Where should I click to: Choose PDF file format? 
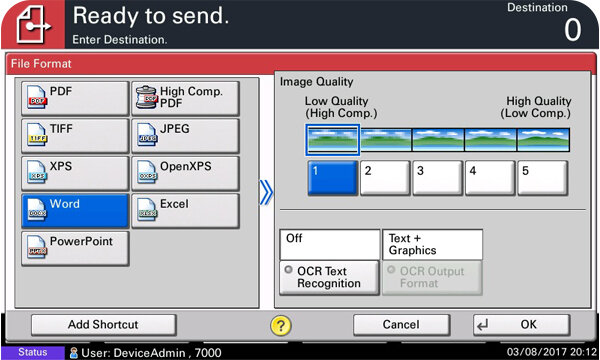tap(75, 98)
